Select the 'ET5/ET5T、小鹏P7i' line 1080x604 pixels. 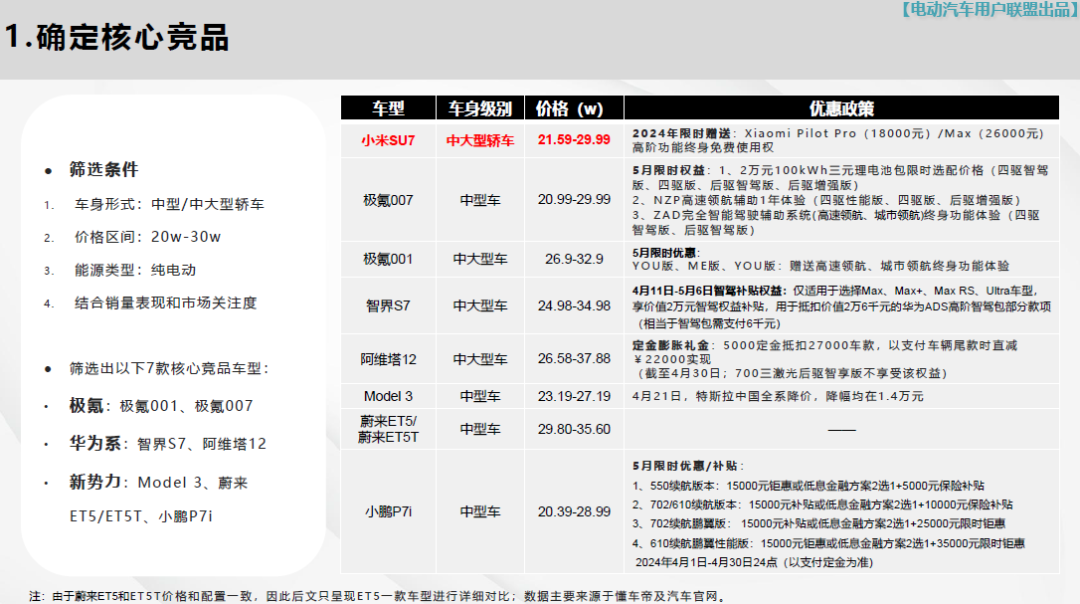(x=141, y=516)
